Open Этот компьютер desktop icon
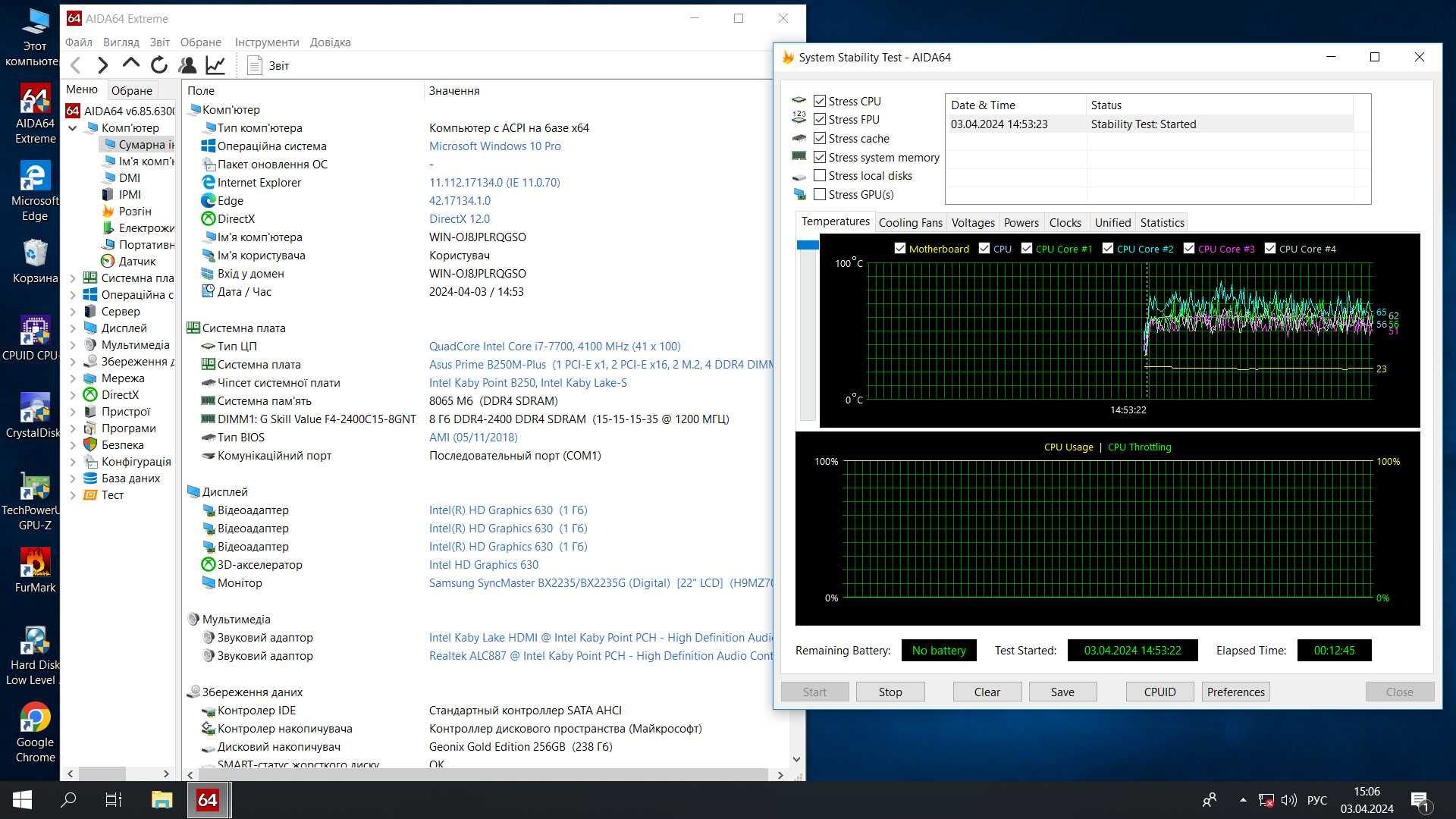 coord(33,36)
